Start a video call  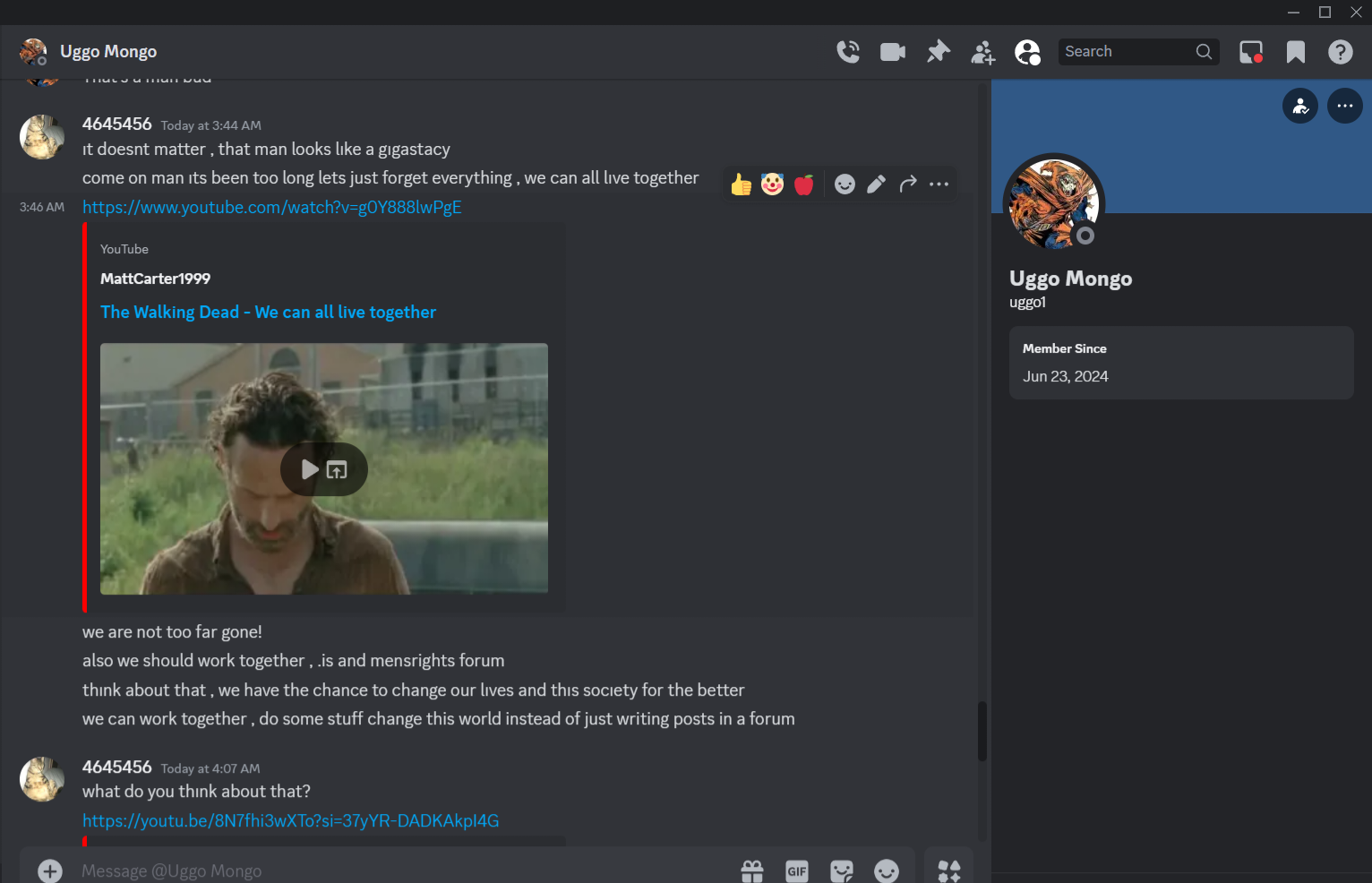(x=892, y=52)
